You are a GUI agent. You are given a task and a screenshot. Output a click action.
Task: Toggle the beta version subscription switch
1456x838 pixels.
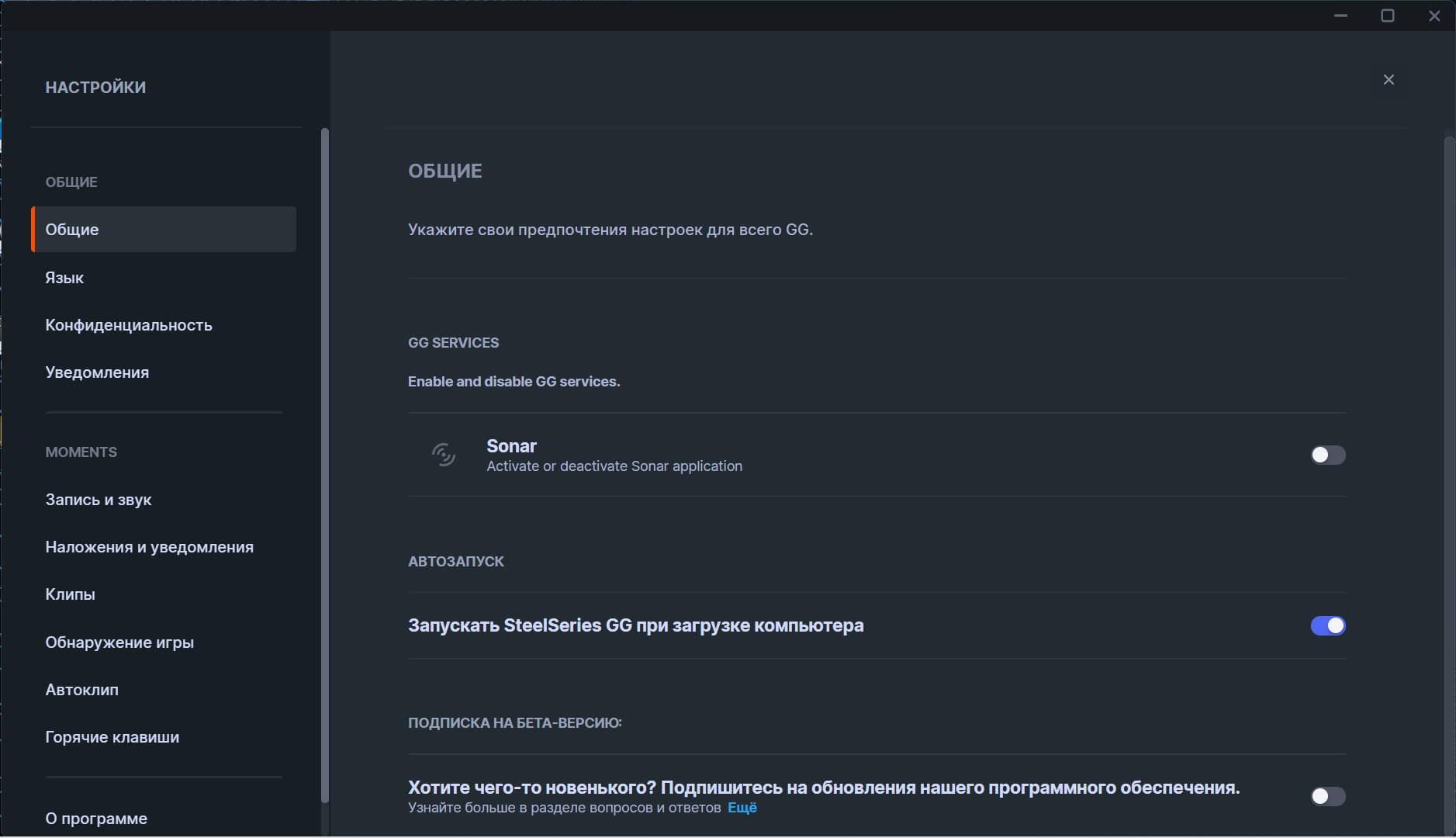pos(1327,796)
